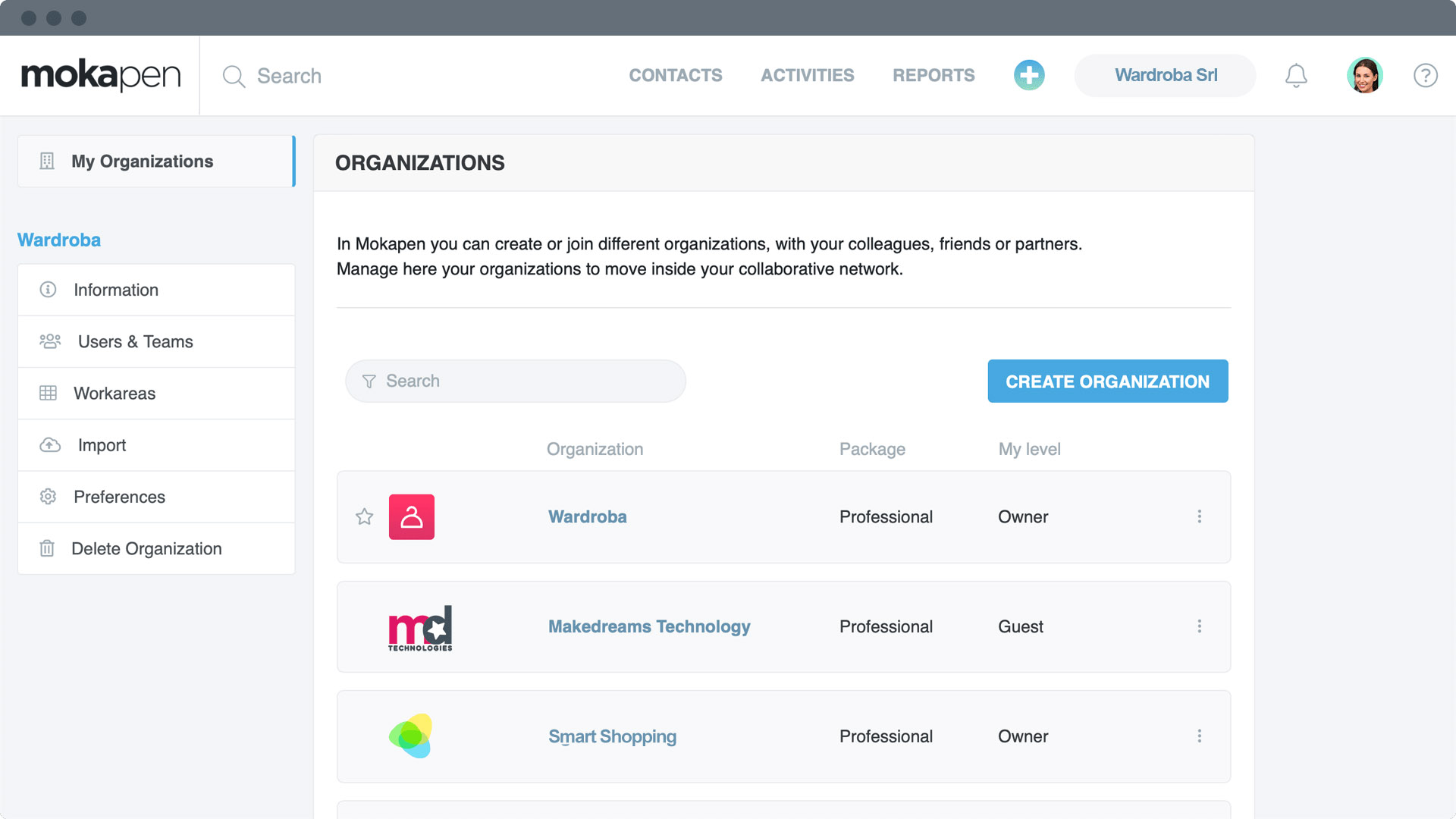Open the options menu for Makedreams Technology

click(1200, 626)
